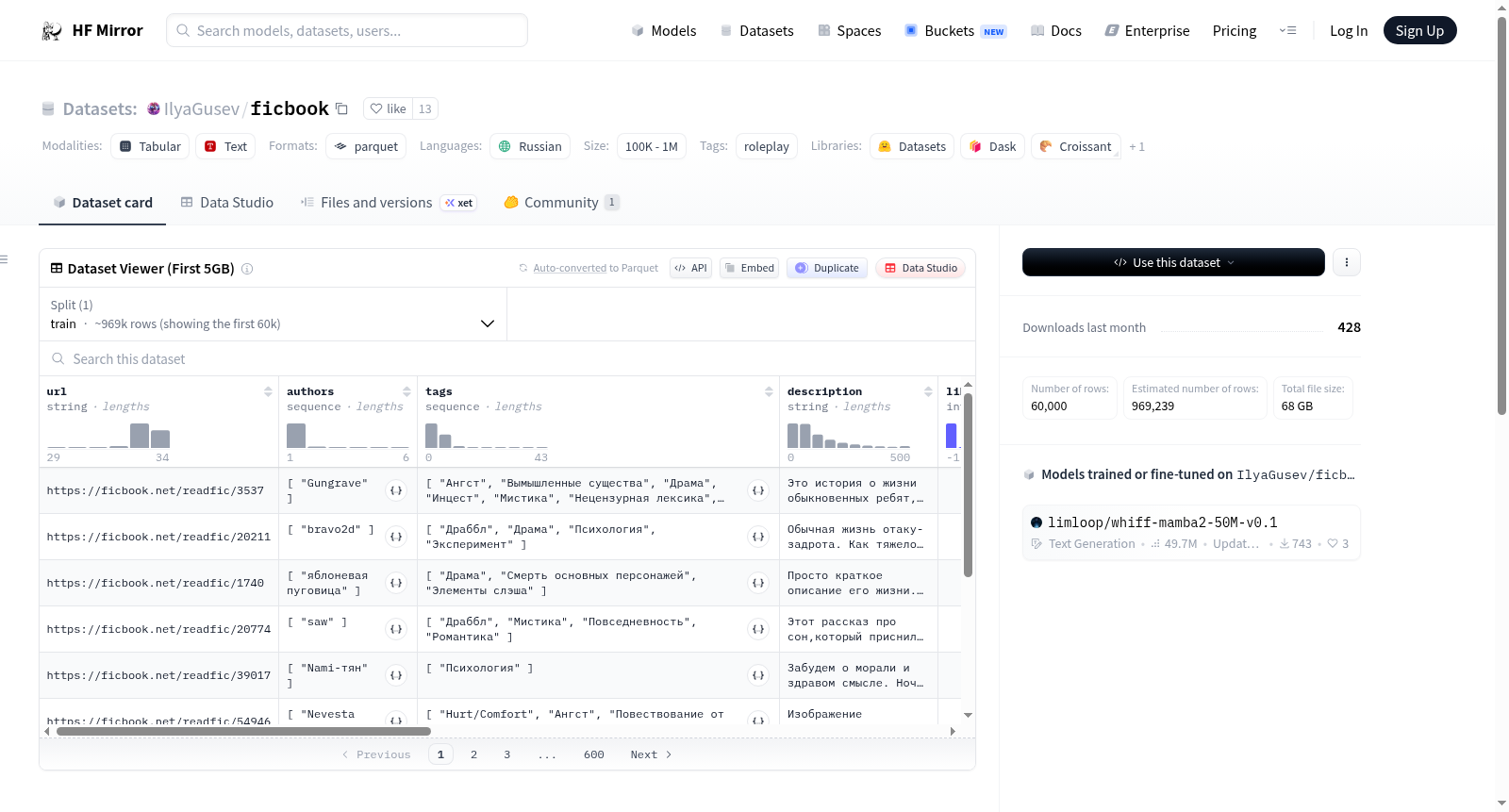The image size is (1509, 812).
Task: Sort by the authors column
Action: [406, 391]
